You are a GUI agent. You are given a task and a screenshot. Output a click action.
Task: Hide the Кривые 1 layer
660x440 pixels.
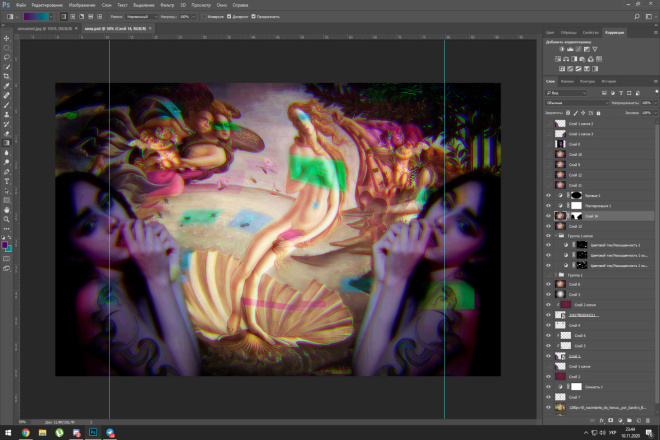pyautogui.click(x=548, y=195)
